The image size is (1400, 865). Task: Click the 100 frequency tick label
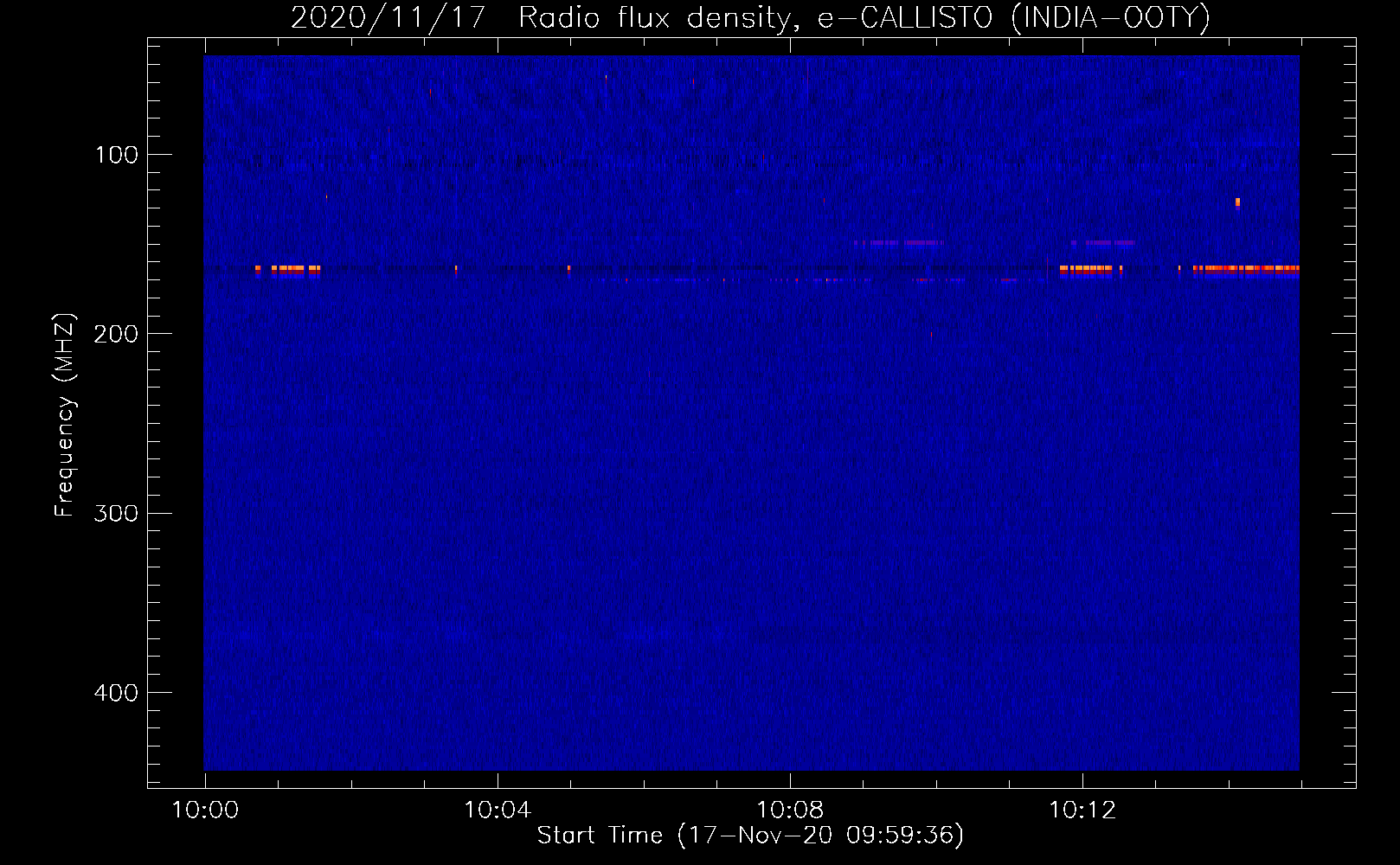point(117,155)
